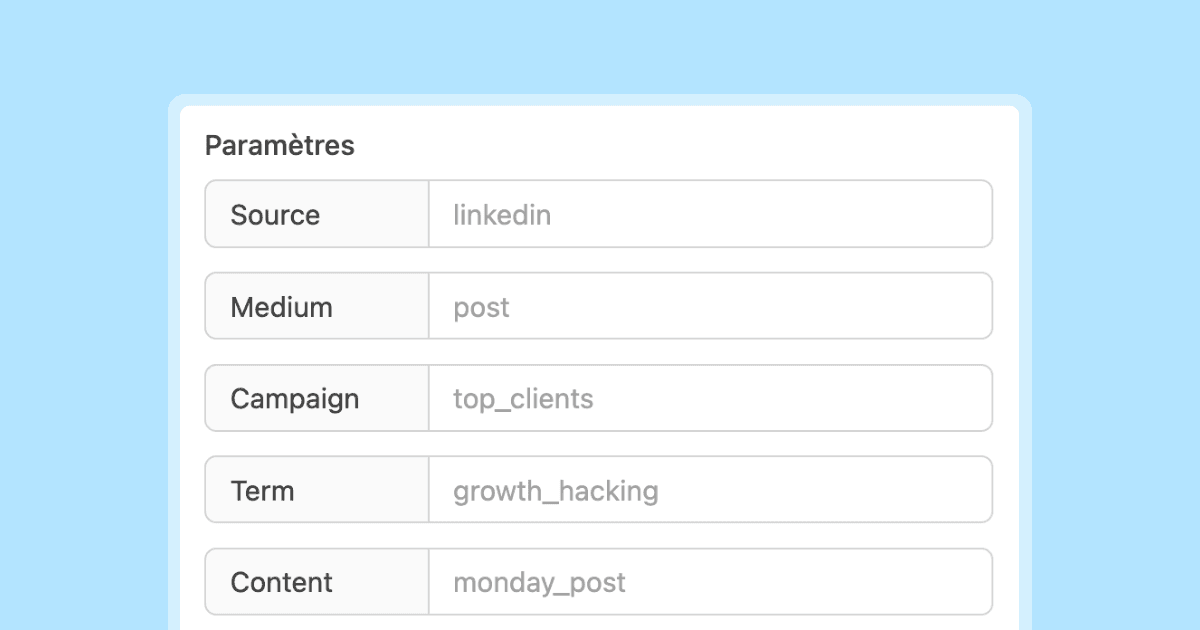Click the Paramètres heading
This screenshot has width=1200, height=630.
pos(280,146)
